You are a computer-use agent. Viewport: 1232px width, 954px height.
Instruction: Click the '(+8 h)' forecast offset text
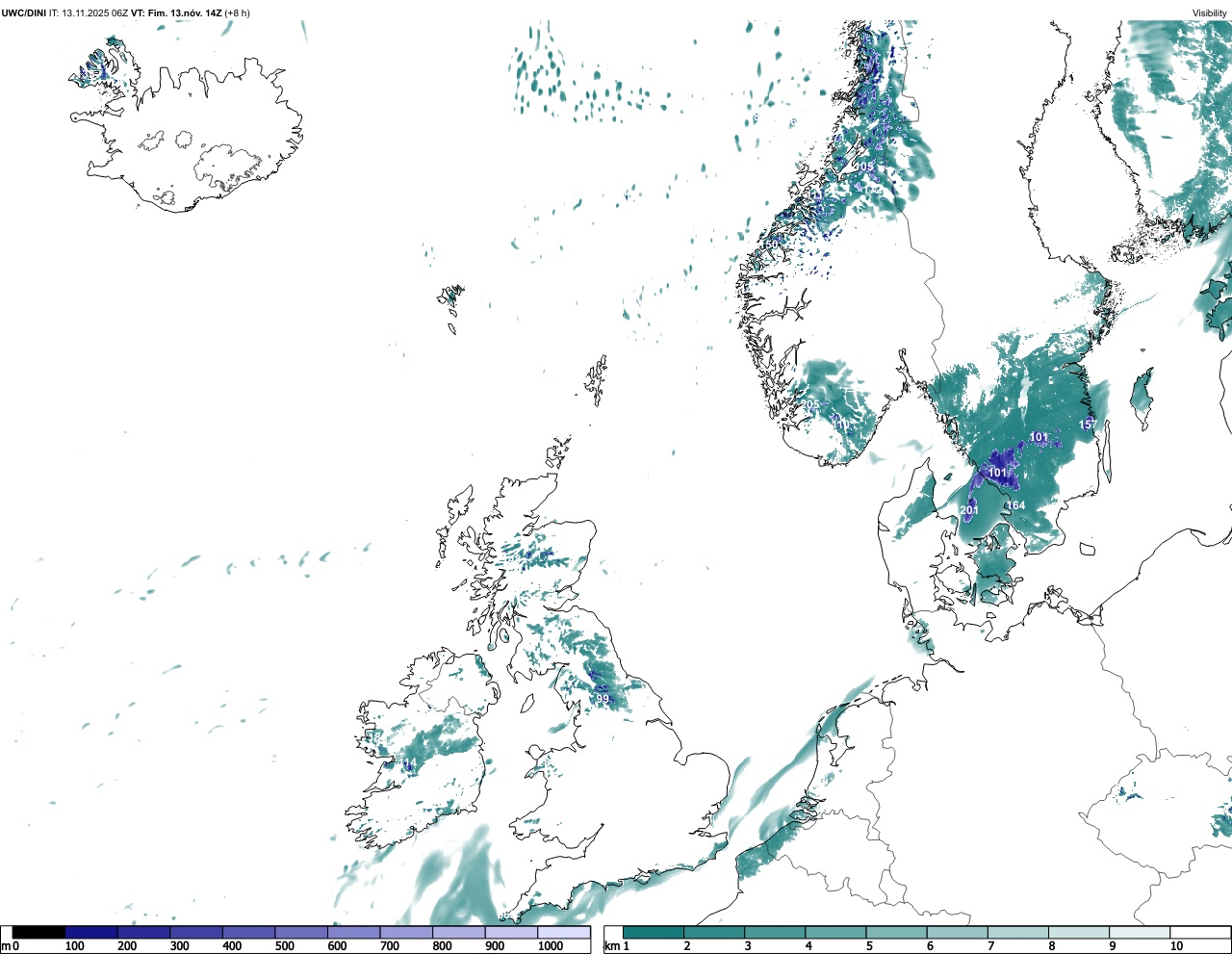pos(238,13)
